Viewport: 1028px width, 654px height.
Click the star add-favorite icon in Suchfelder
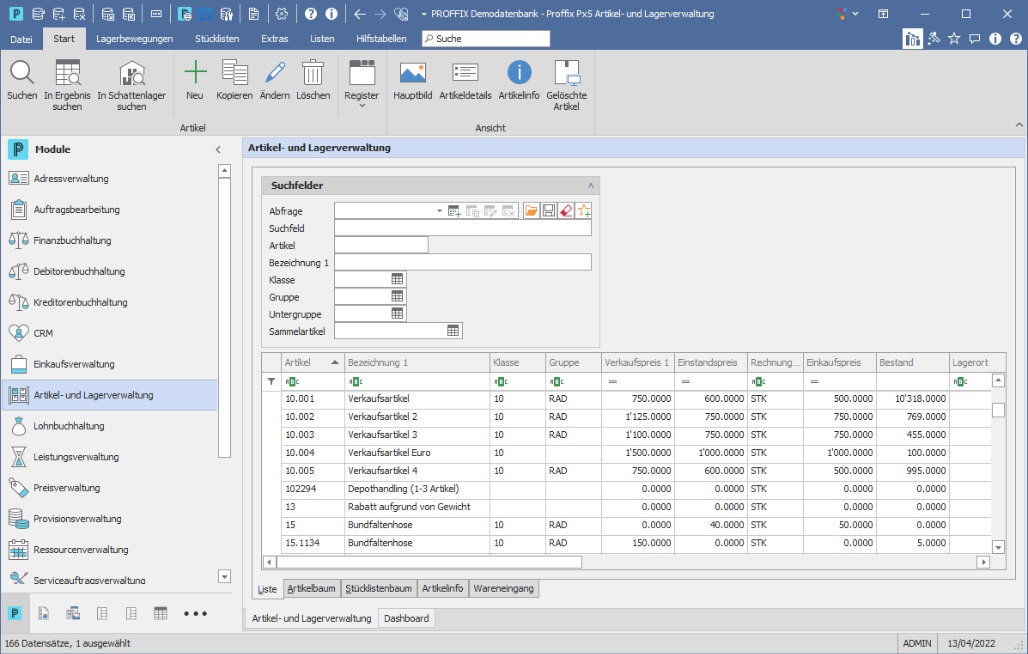(584, 210)
